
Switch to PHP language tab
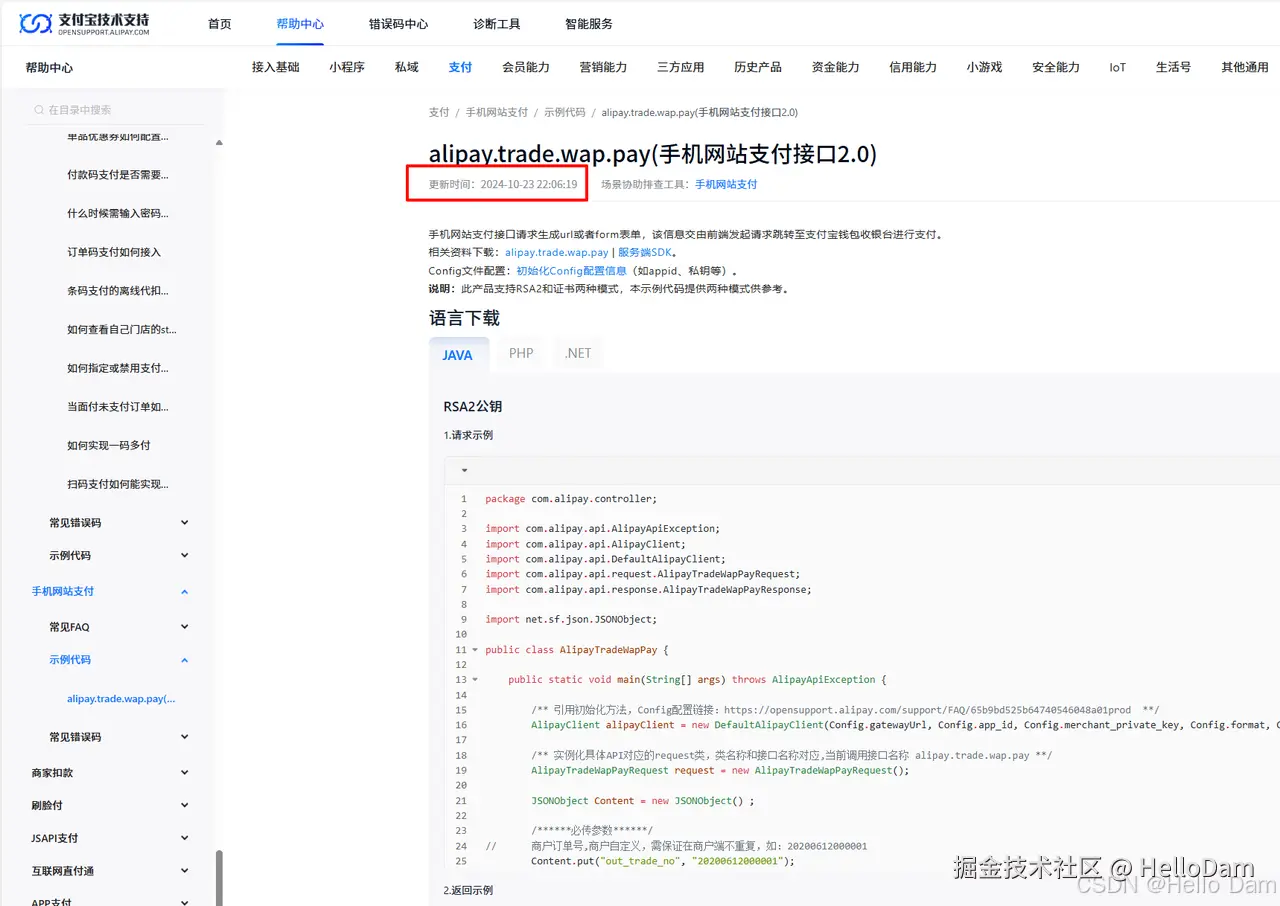(521, 353)
